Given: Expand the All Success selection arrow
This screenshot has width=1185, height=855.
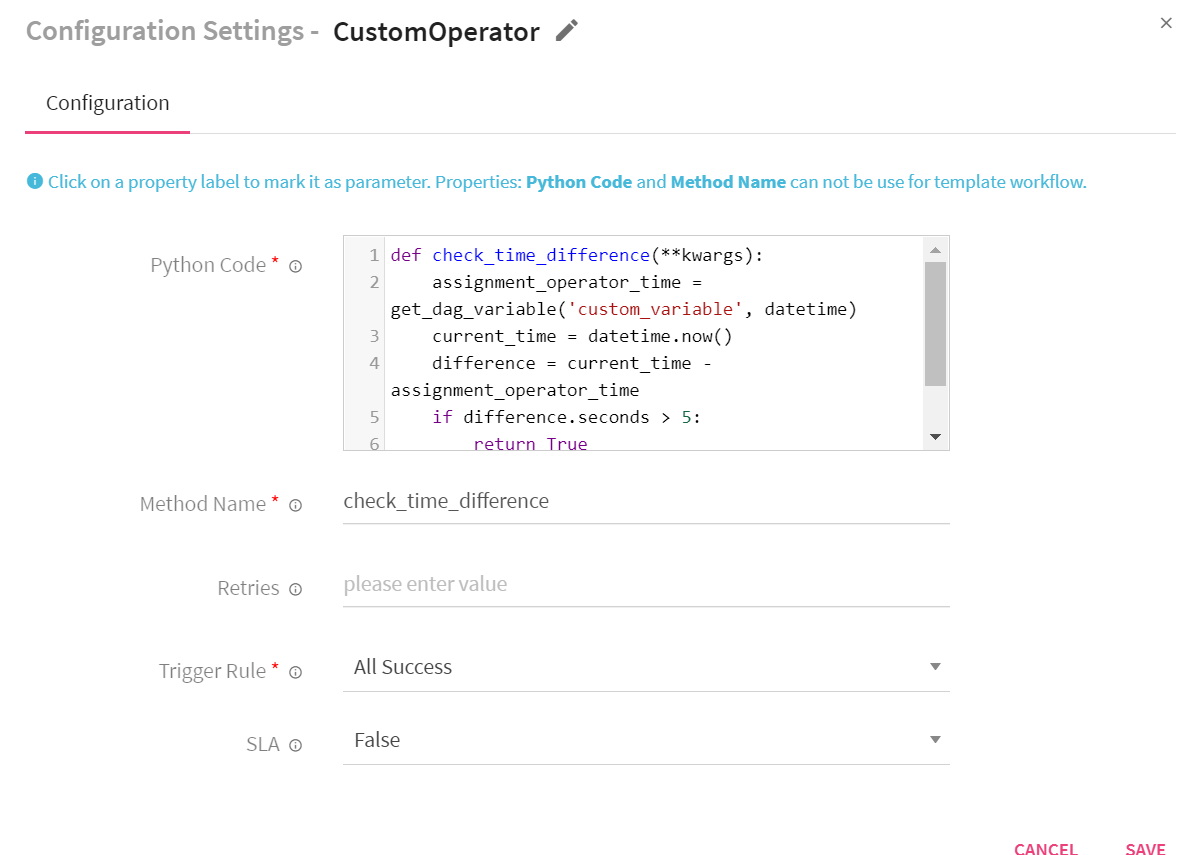Looking at the screenshot, I should click(934, 666).
